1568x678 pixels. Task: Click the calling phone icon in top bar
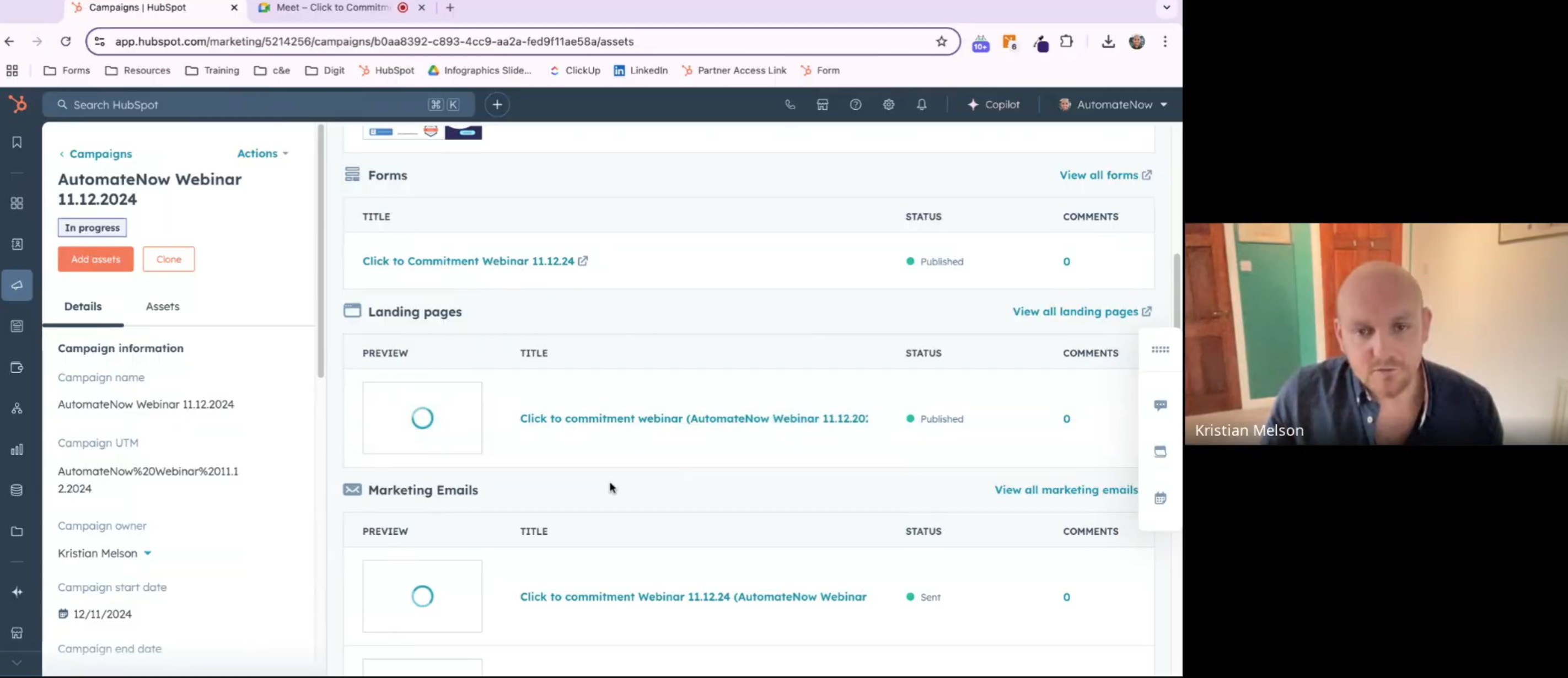click(x=790, y=105)
